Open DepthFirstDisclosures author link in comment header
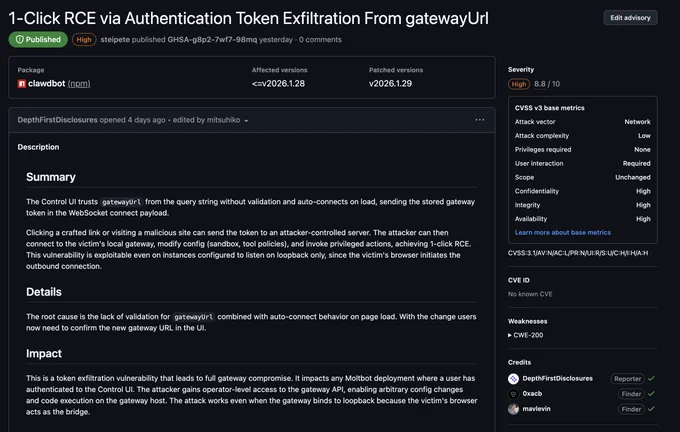Viewport: 680px width, 432px height. click(57, 120)
